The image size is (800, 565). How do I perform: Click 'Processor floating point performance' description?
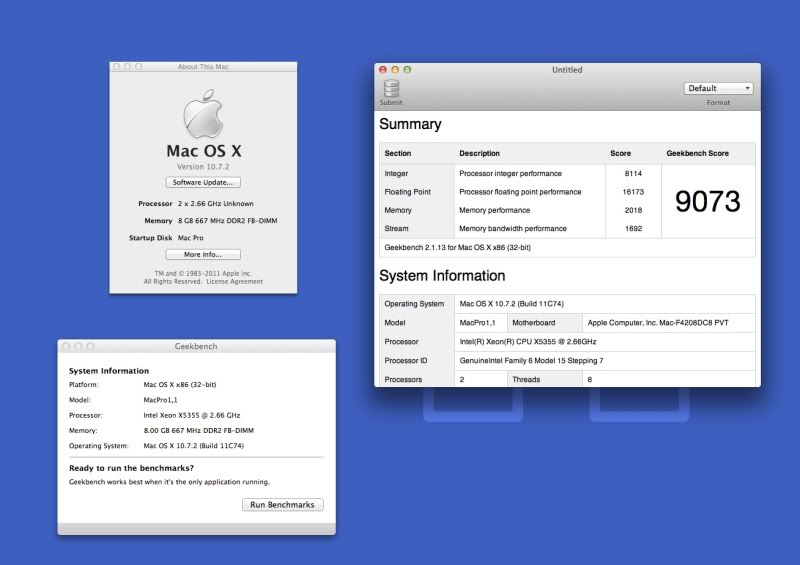(x=520, y=192)
